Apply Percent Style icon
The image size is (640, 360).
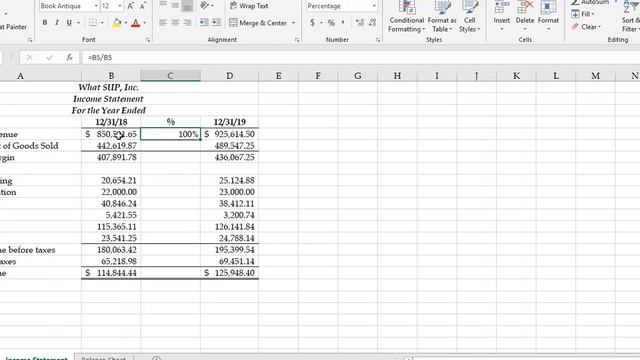(331, 23)
